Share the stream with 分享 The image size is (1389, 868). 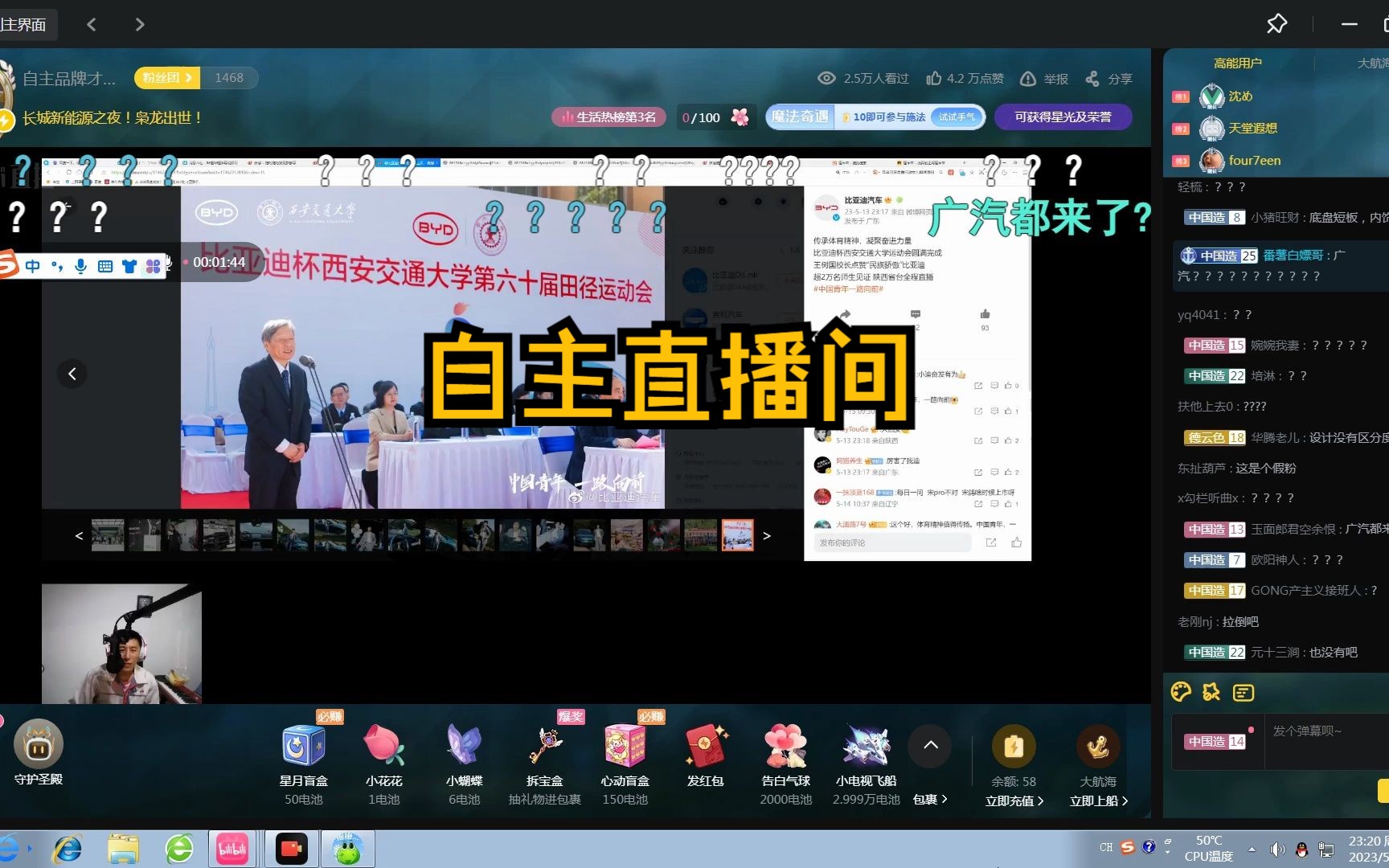click(x=1108, y=79)
